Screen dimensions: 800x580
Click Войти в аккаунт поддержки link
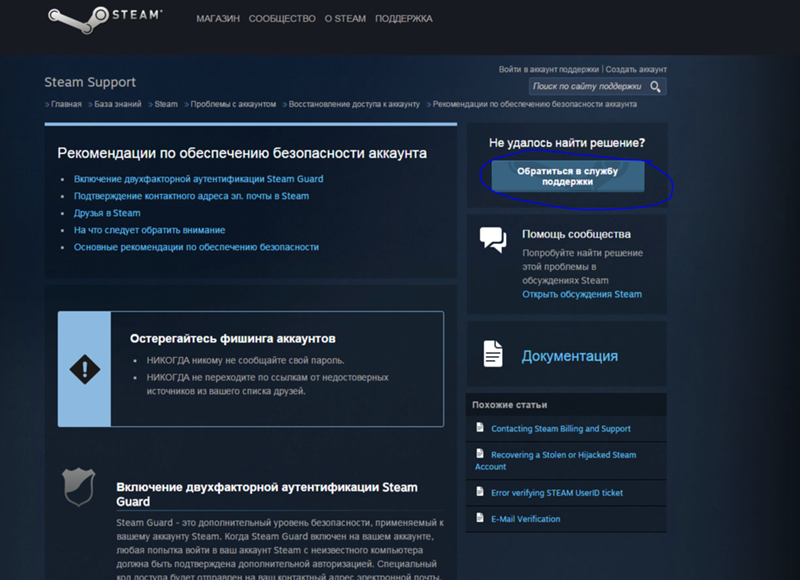(549, 69)
